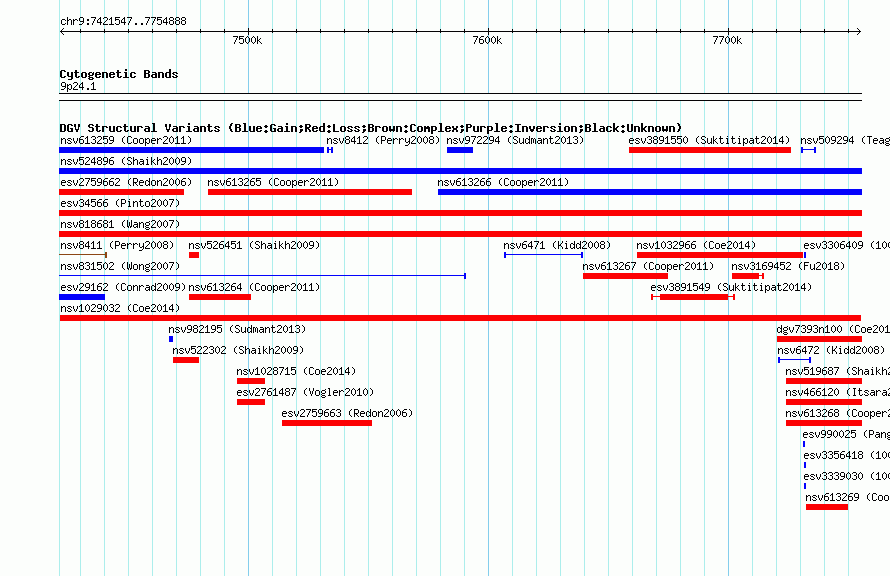This screenshot has height=576, width=890.
Task: Click the 7500k ruler mark
Action: click(247, 40)
